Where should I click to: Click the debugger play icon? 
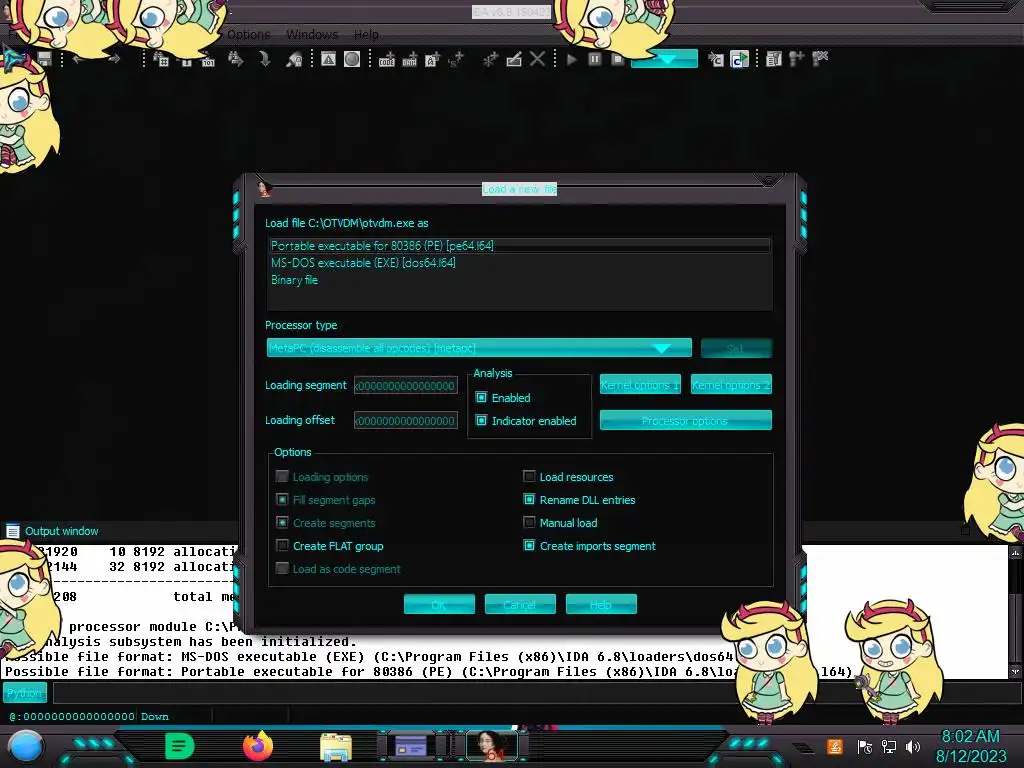[571, 59]
